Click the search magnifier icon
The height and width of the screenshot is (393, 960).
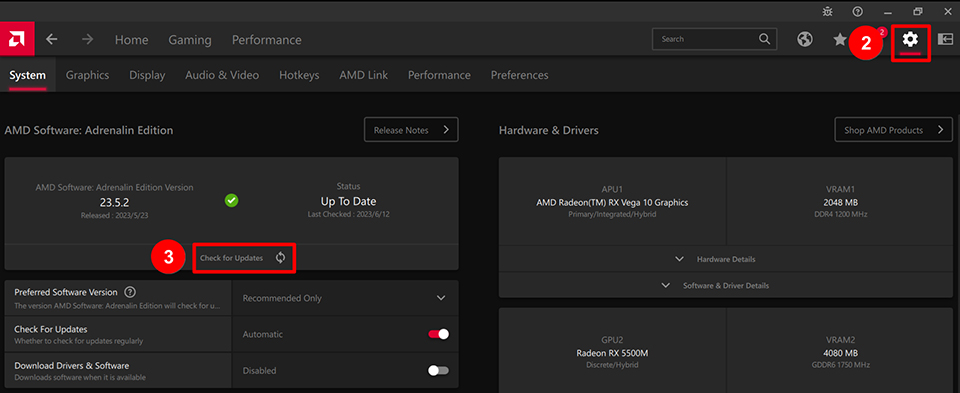click(x=764, y=39)
